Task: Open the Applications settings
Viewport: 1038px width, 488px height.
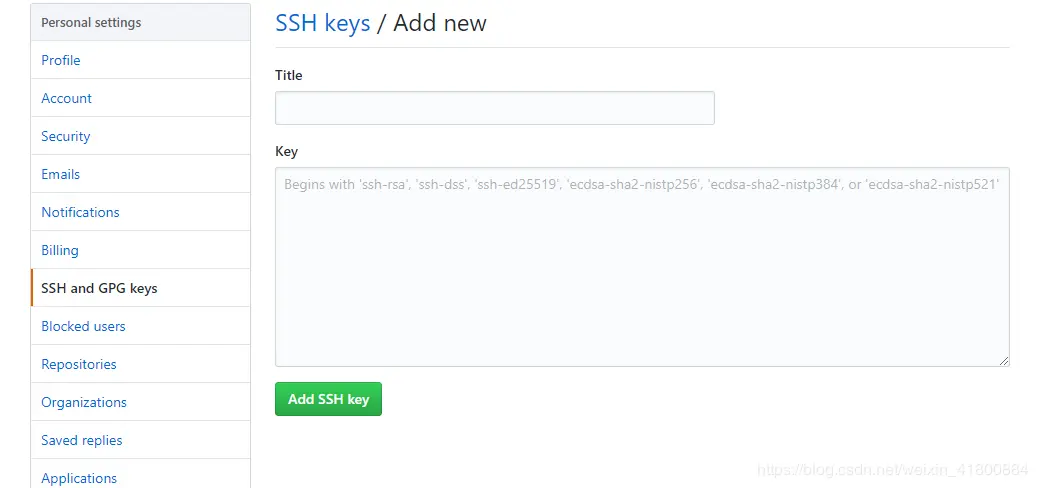Action: coord(140,474)
